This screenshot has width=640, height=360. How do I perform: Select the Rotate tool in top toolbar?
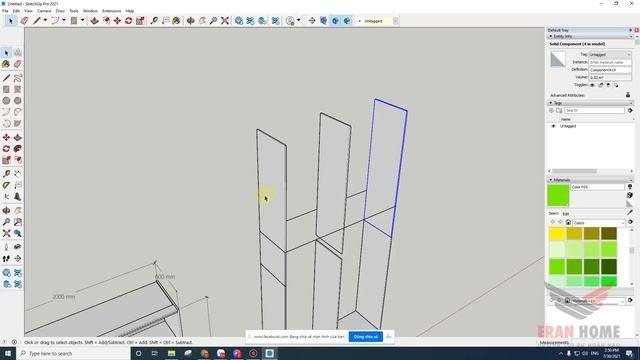[x=129, y=20]
